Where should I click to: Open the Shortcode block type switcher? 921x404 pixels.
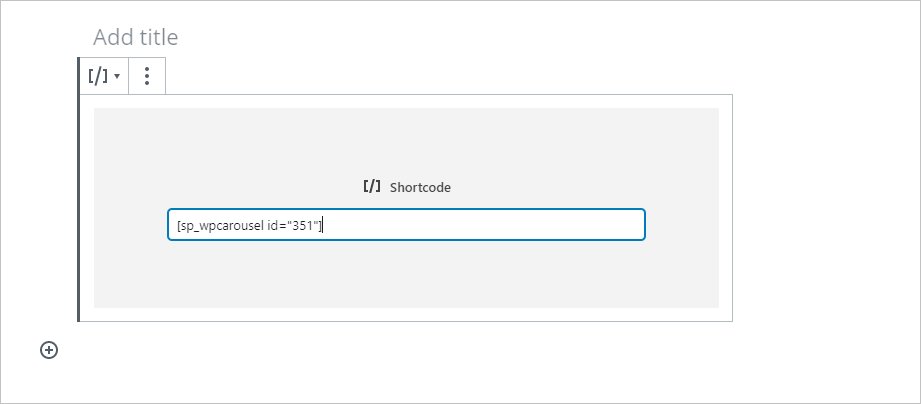pos(98,76)
